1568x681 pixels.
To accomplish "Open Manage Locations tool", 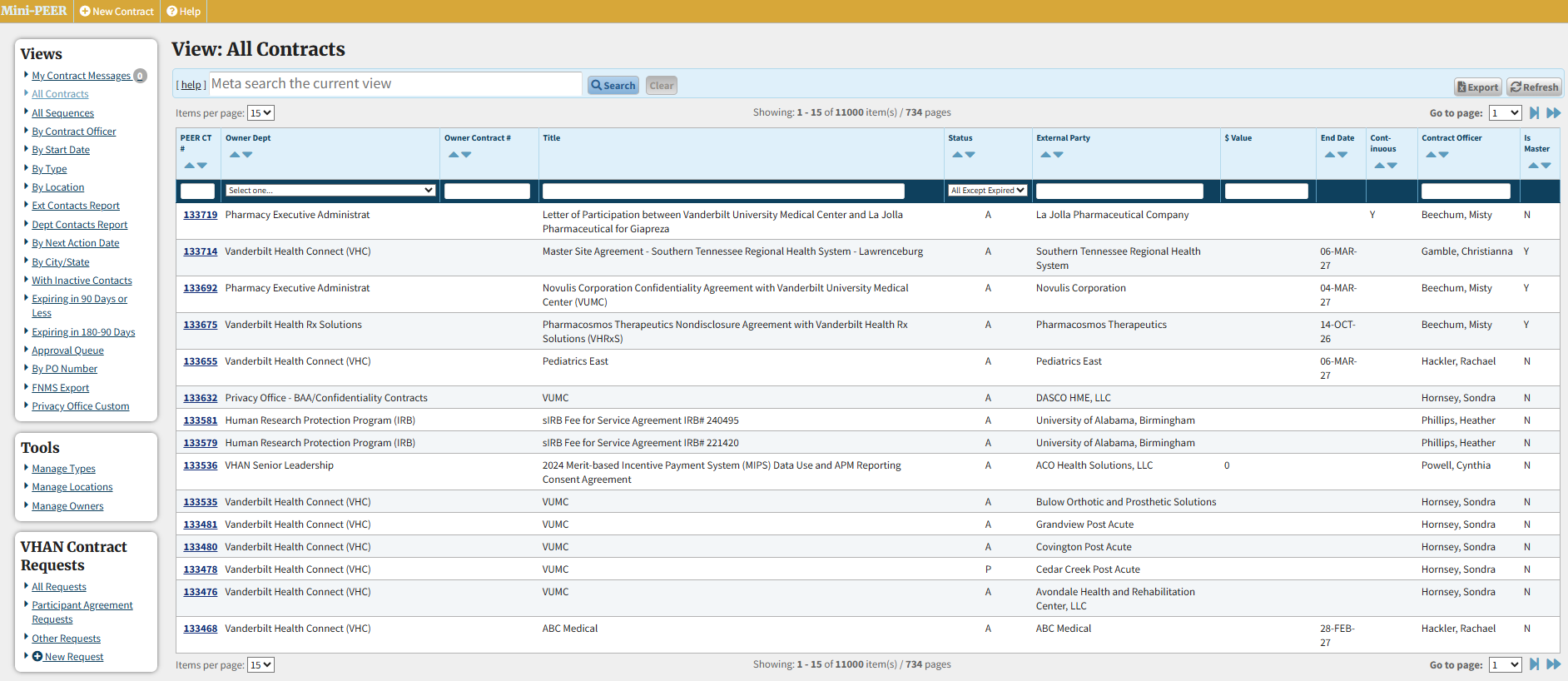I will (72, 487).
